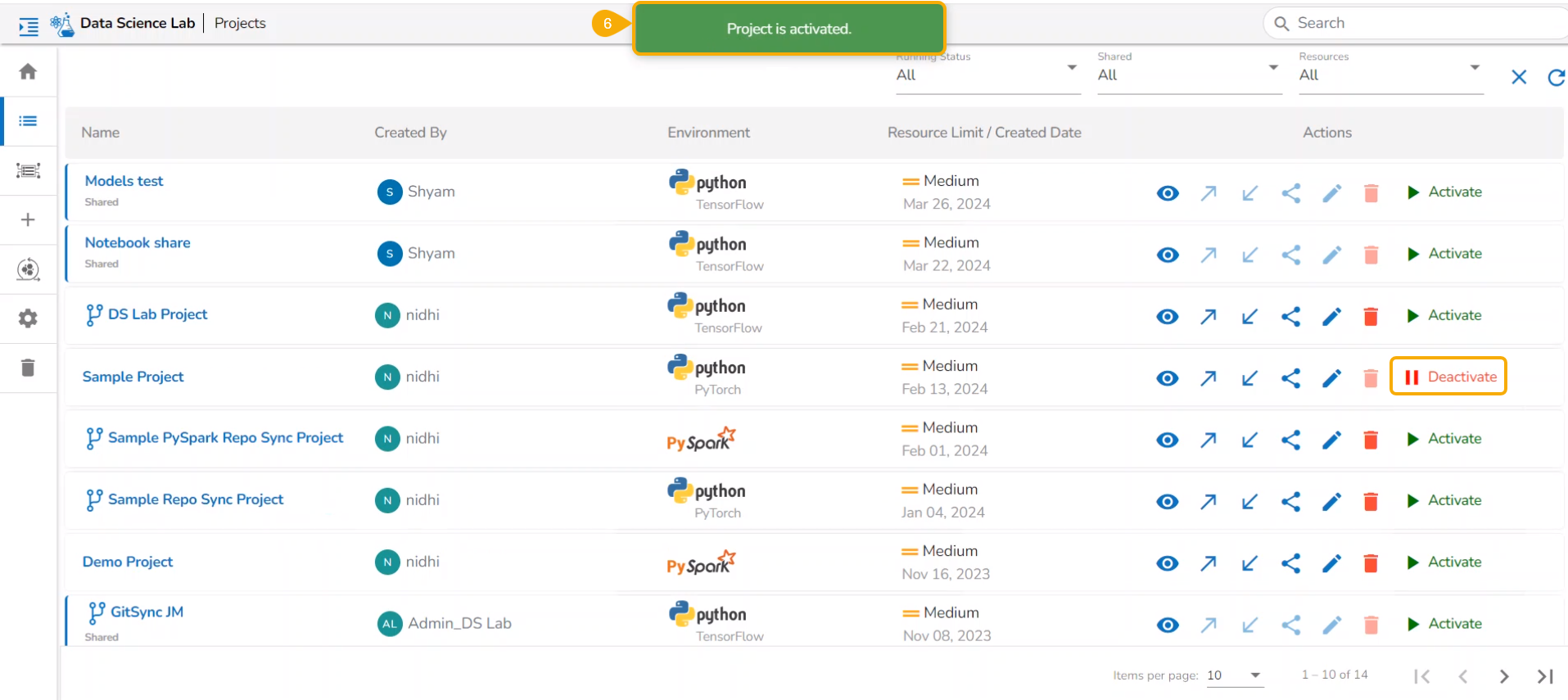Go to the next page of projects
1568x700 pixels.
click(x=1503, y=676)
